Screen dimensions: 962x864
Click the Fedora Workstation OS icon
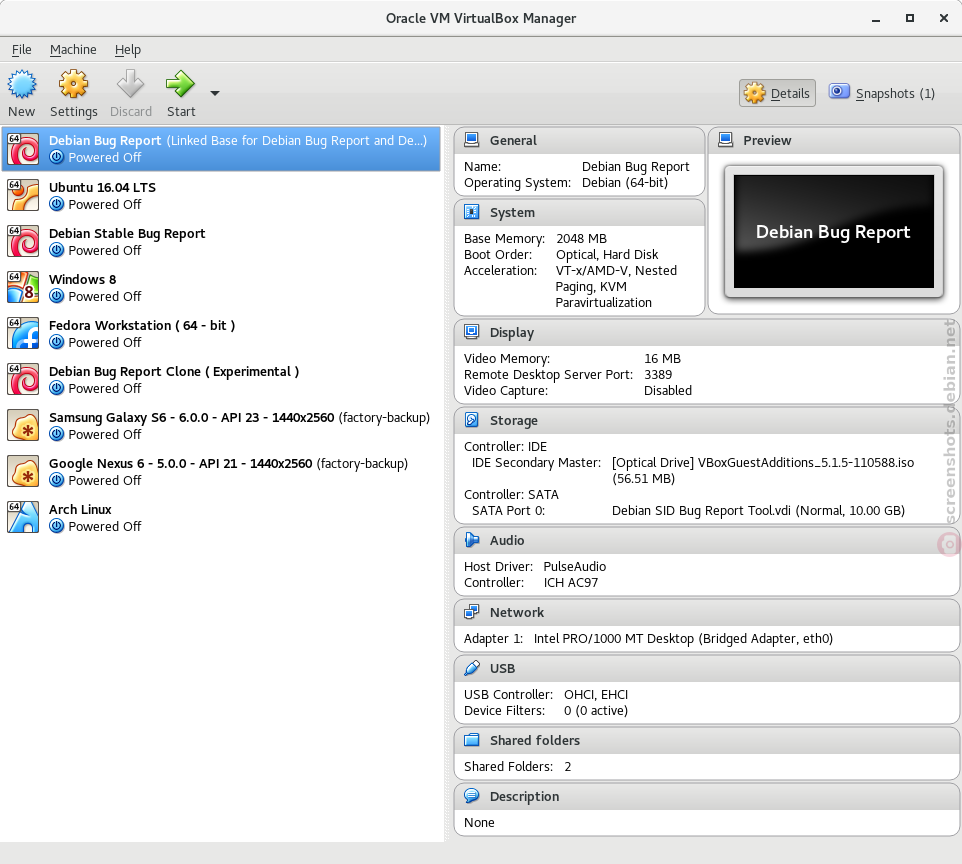[x=23, y=333]
